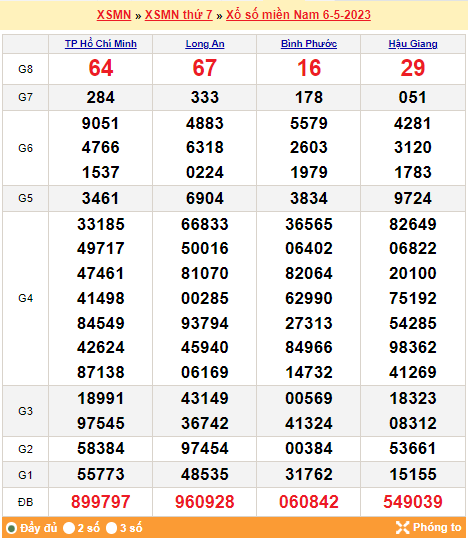Click the ĐB row label

(25, 502)
